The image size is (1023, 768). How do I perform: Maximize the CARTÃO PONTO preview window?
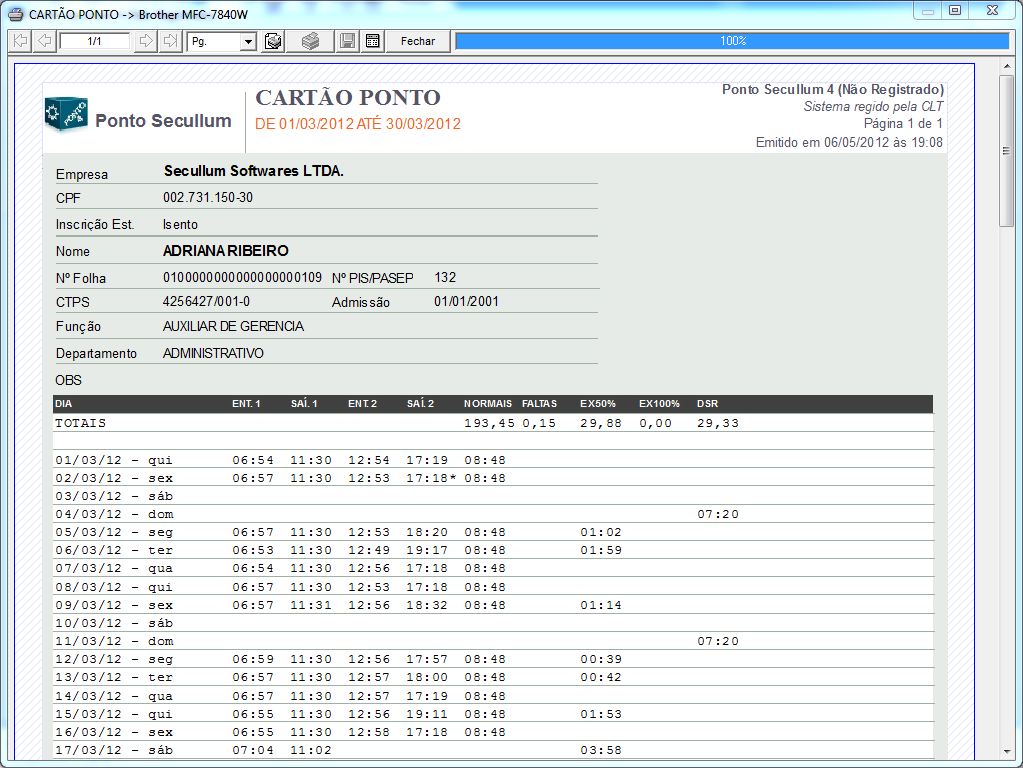955,10
